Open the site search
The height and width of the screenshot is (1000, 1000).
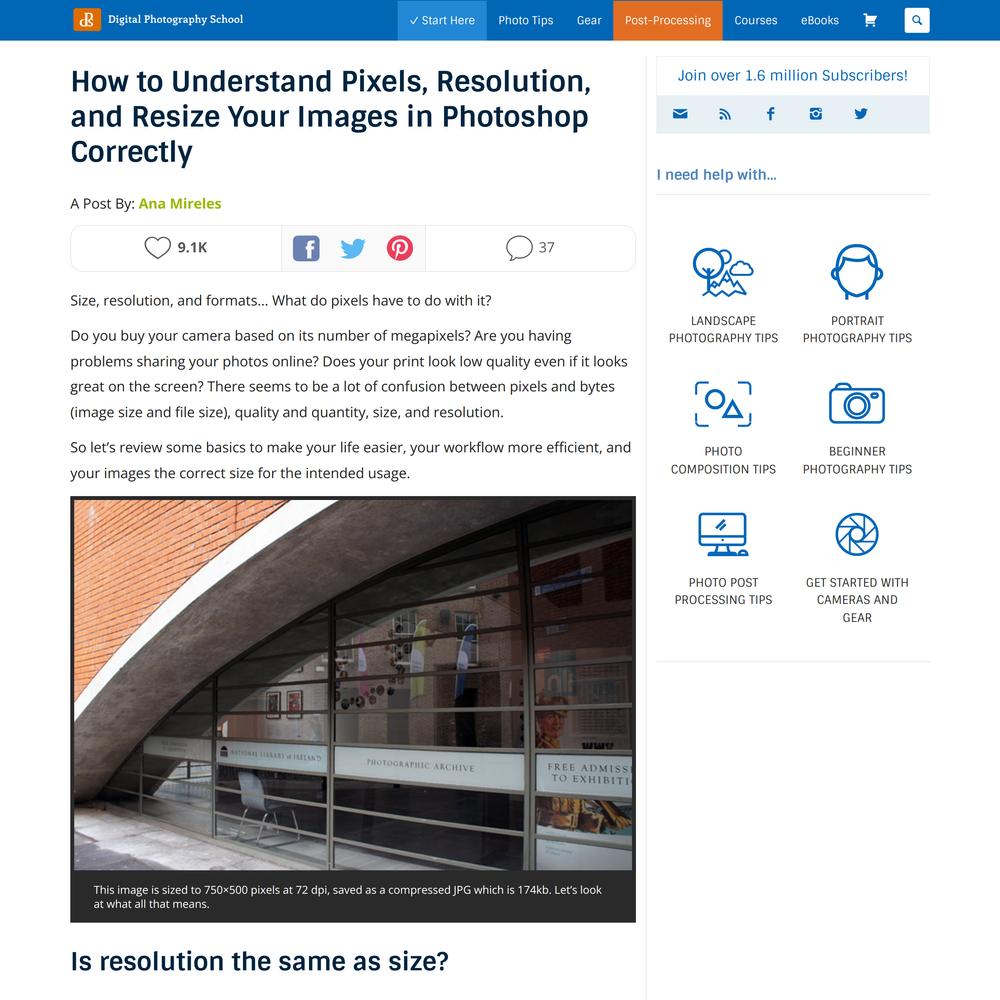point(916,20)
